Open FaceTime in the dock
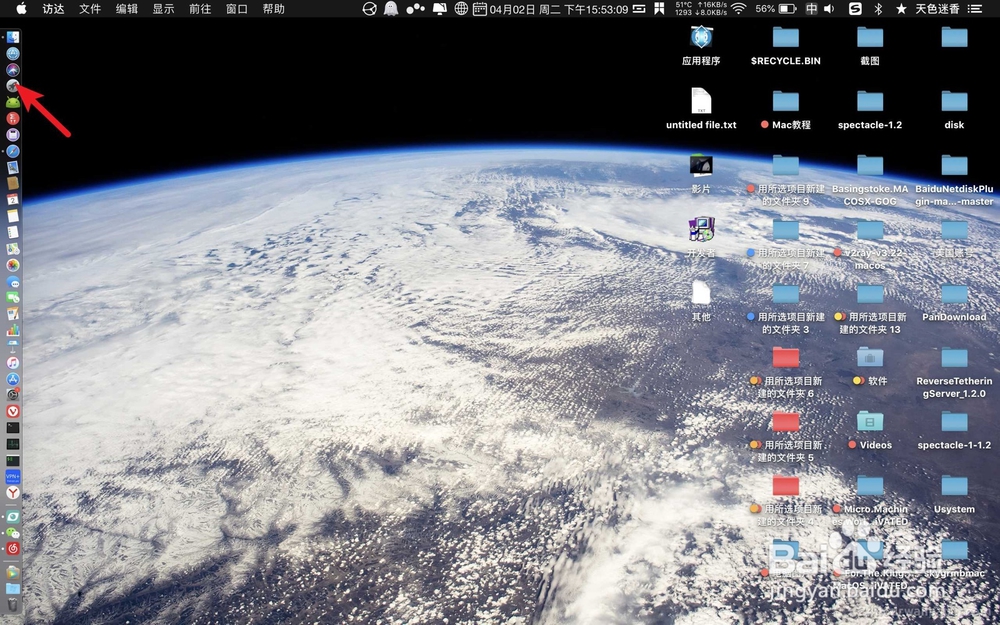Image resolution: width=1000 pixels, height=625 pixels. point(13,297)
